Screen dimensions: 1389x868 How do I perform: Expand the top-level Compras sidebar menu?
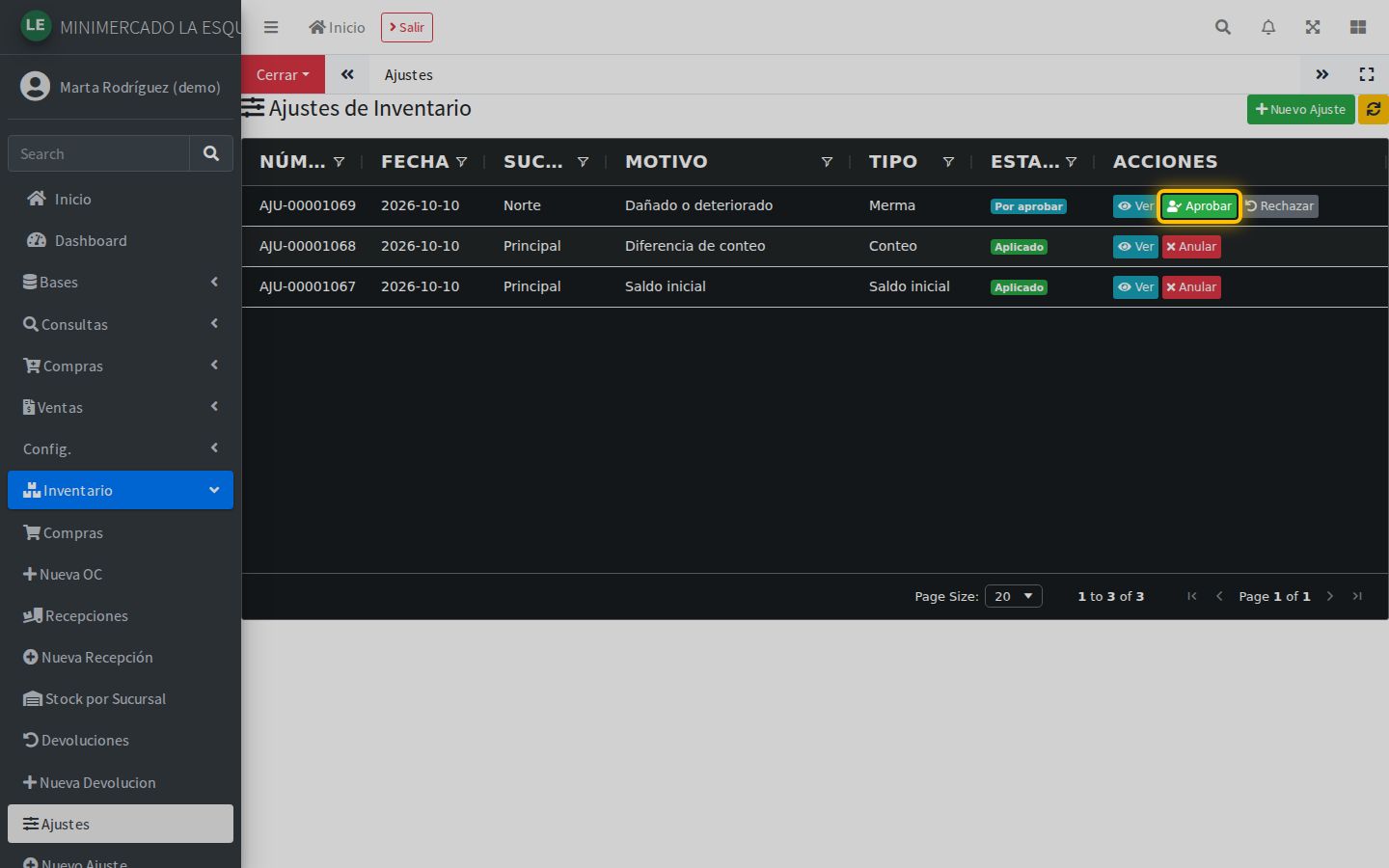[x=121, y=366]
